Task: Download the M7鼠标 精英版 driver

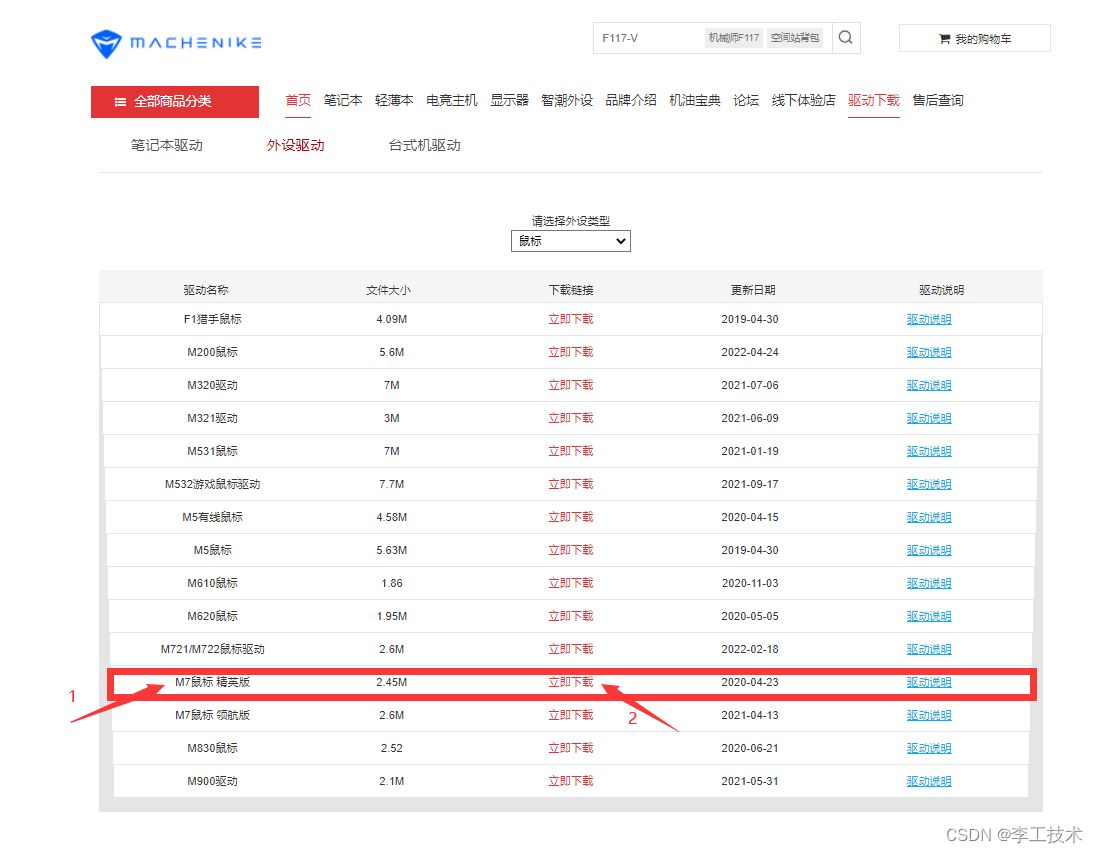Action: pyautogui.click(x=571, y=681)
